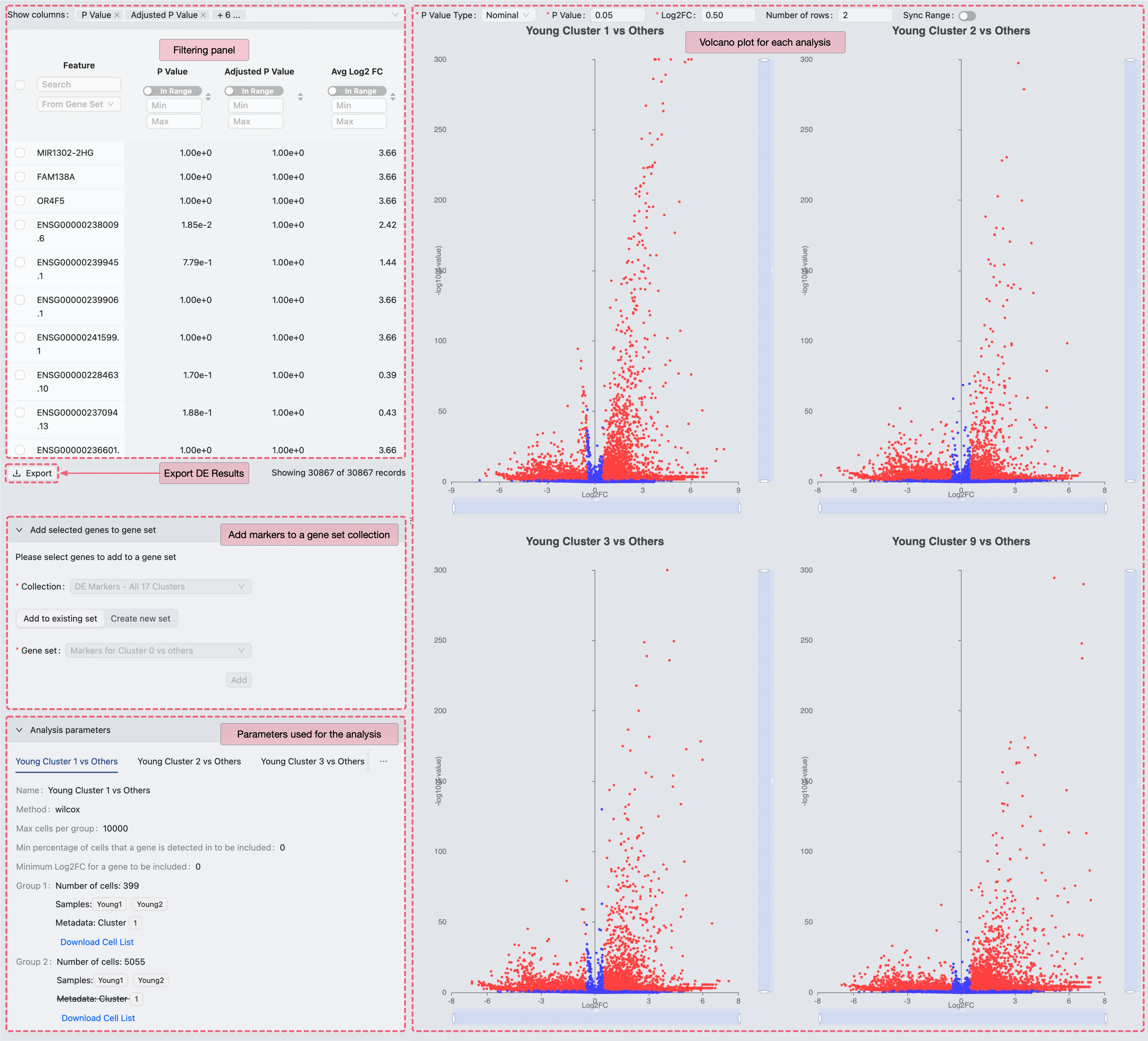
Task: Click Download Cell List for Group 1
Action: (97, 942)
